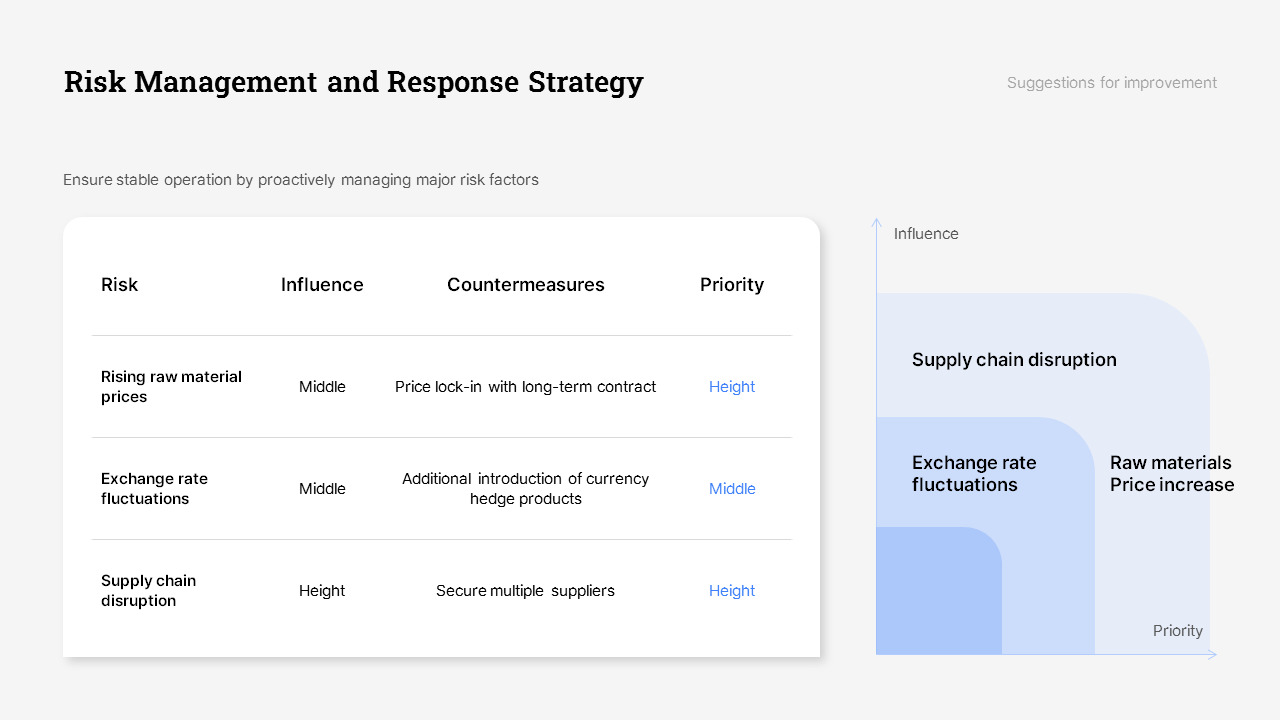Select the Supply chain disruption table row

(x=148, y=590)
